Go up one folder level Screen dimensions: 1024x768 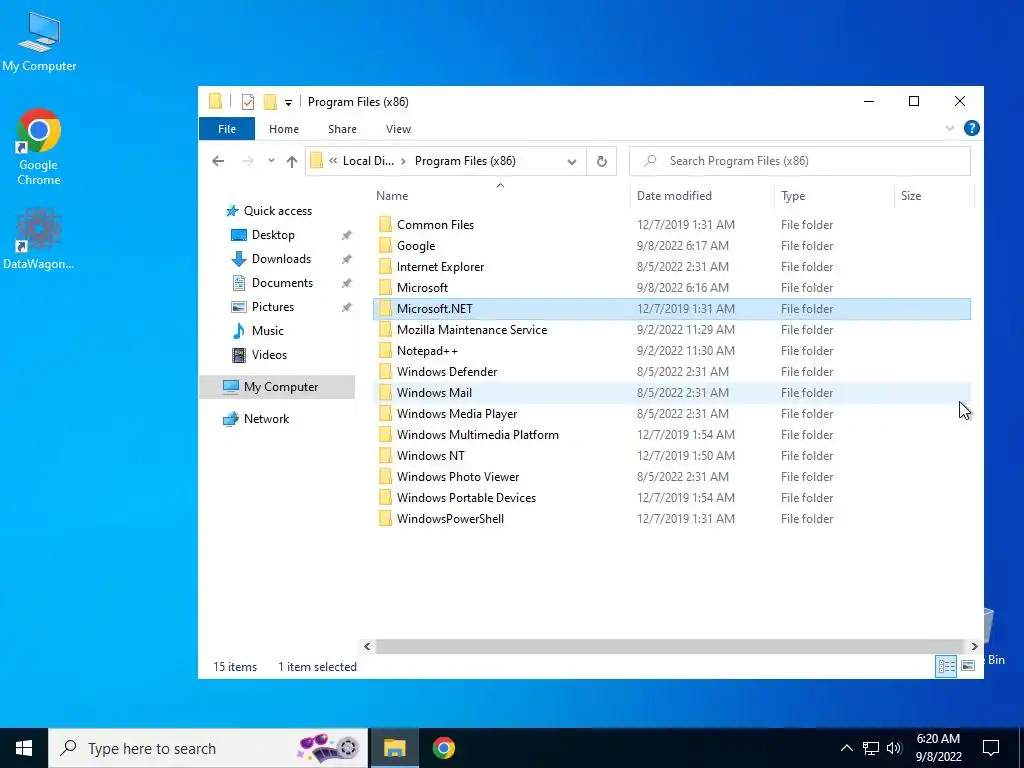click(292, 161)
